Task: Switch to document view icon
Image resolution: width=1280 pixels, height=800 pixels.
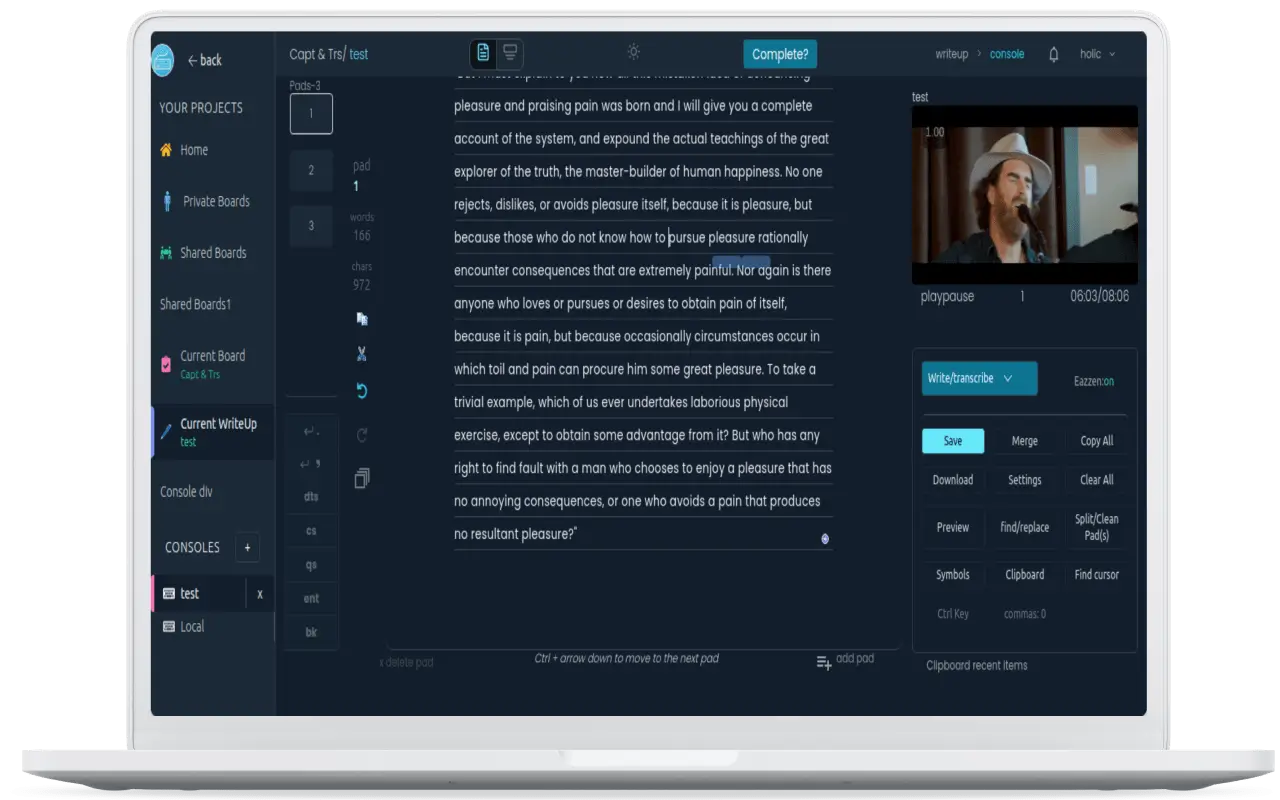Action: (x=484, y=53)
